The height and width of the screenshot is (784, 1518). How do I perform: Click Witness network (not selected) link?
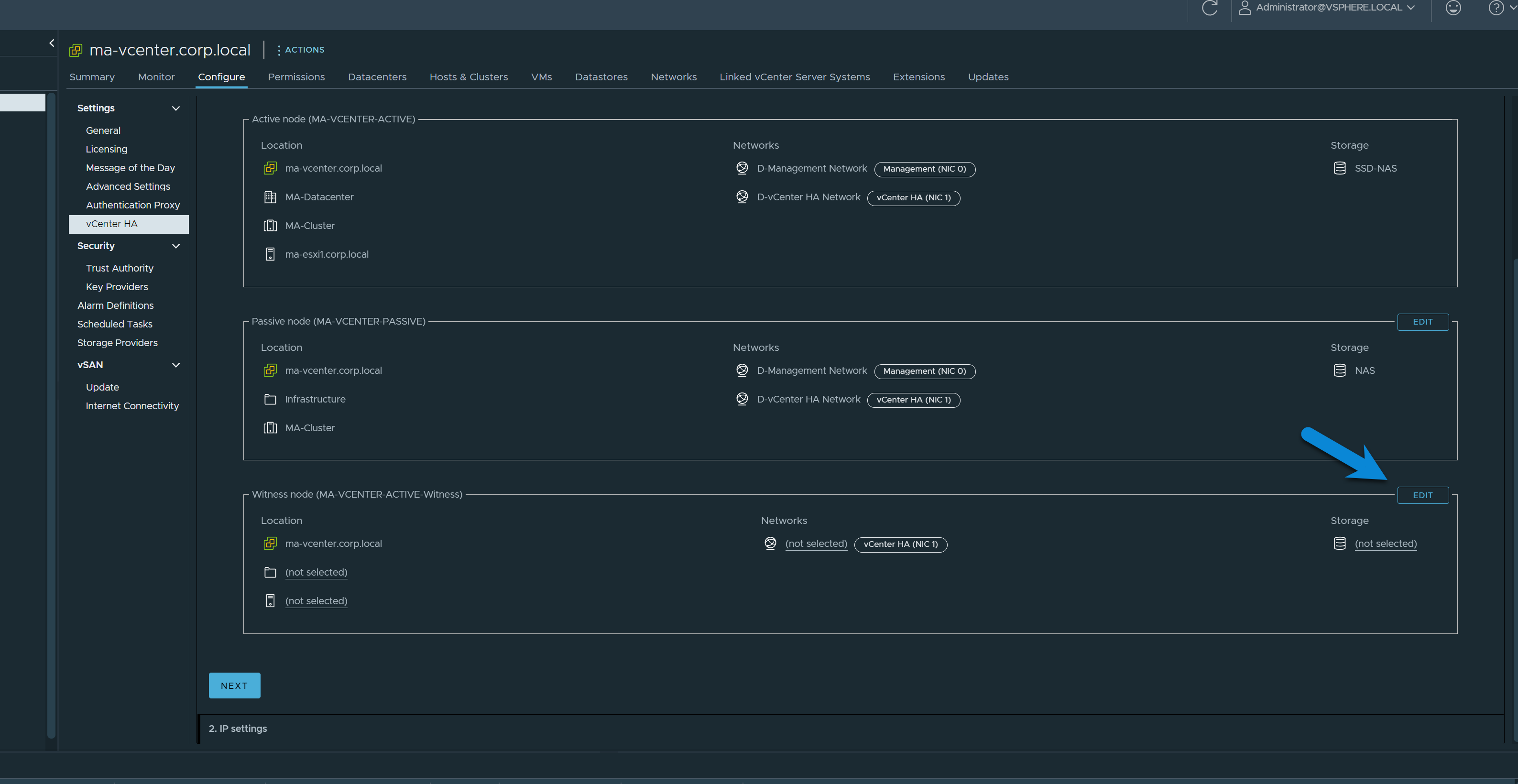point(816,544)
